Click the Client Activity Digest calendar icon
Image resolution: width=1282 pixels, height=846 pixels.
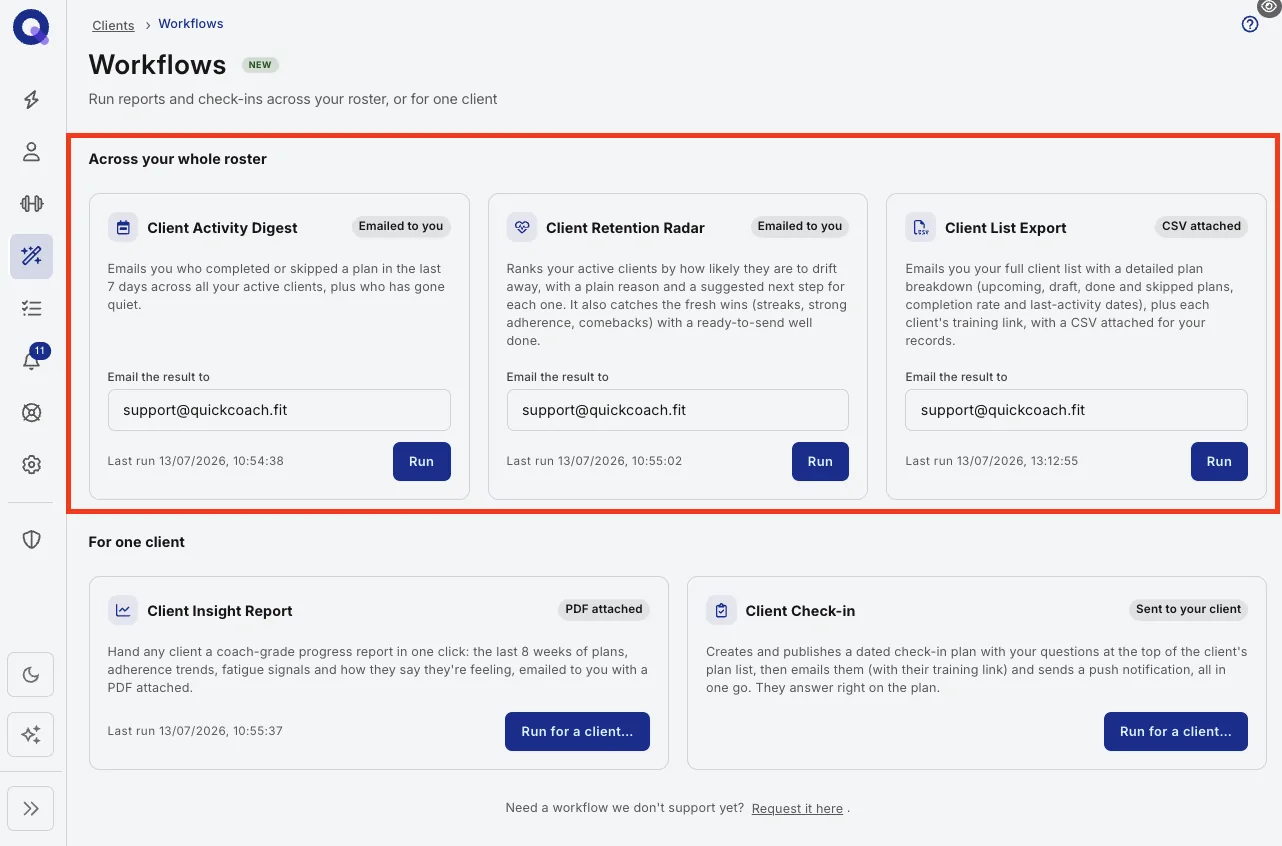(123, 228)
